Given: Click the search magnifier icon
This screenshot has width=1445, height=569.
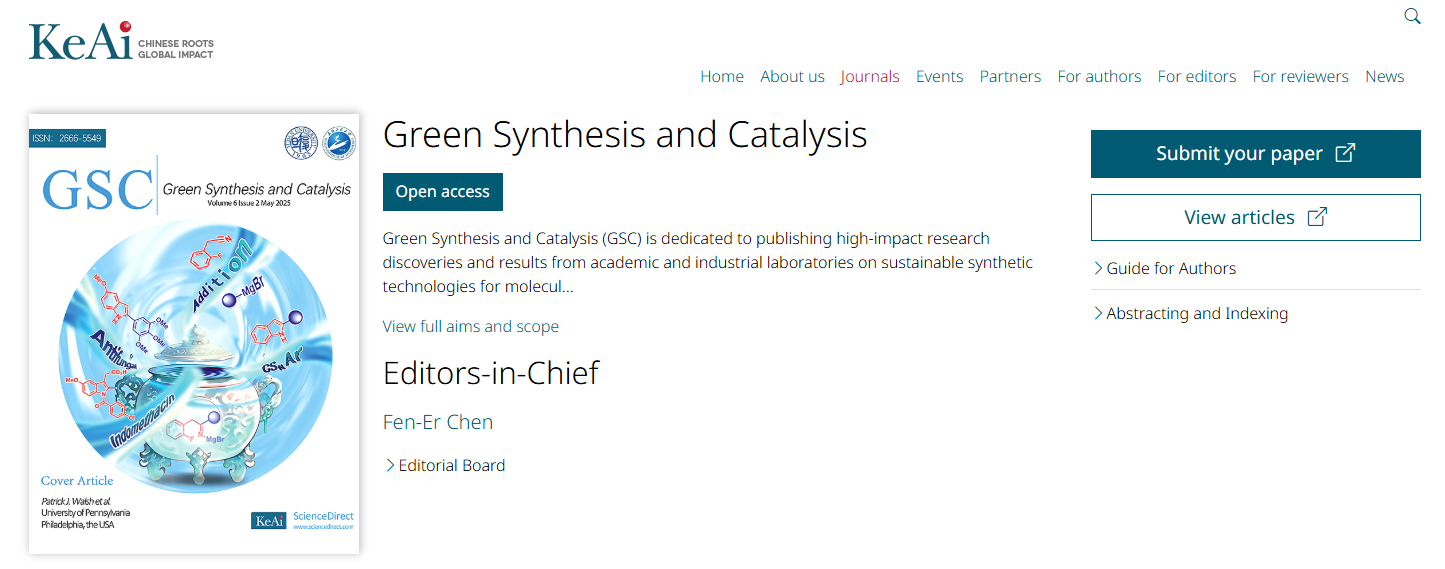Looking at the screenshot, I should tap(1412, 16).
